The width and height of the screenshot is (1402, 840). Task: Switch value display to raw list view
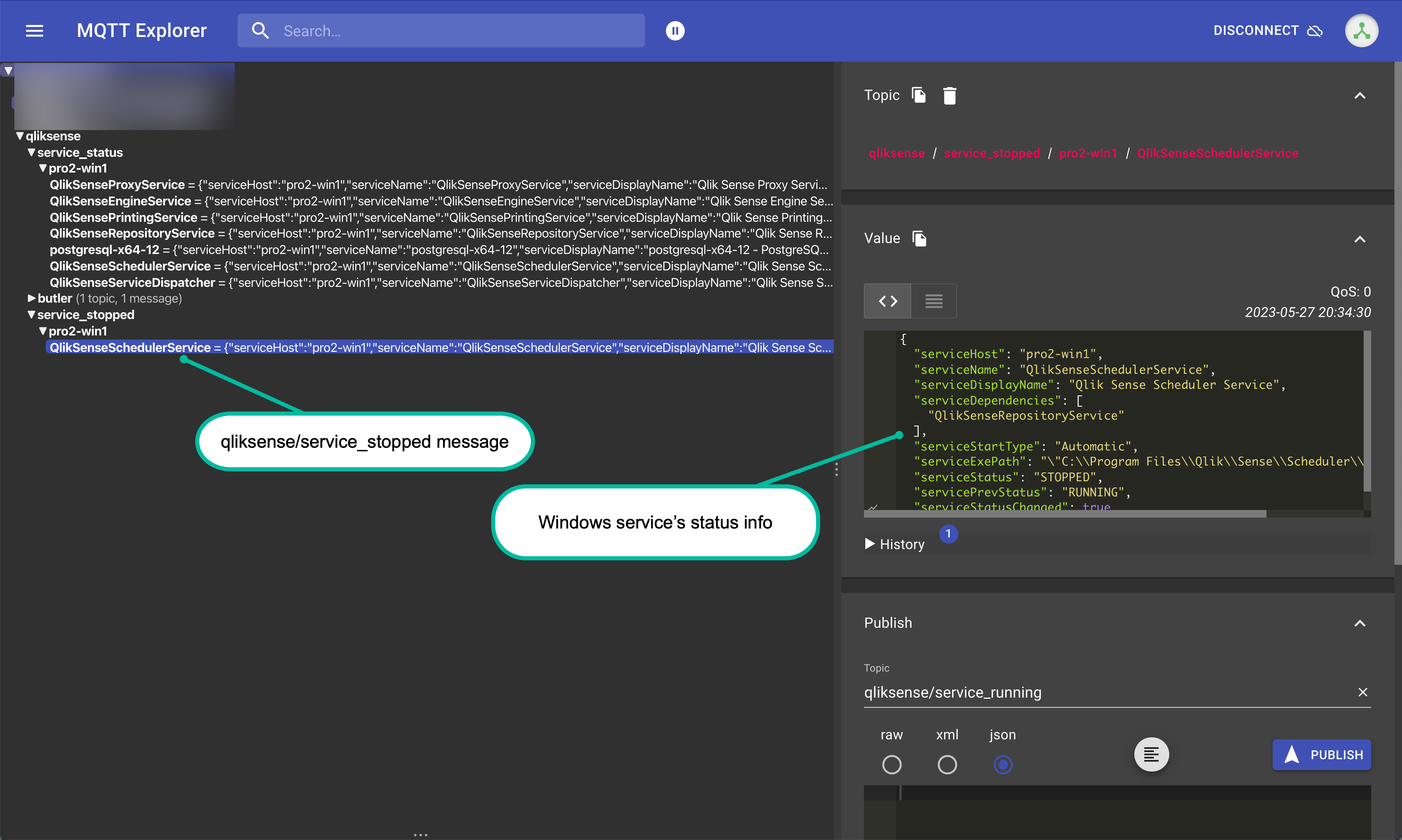(933, 301)
